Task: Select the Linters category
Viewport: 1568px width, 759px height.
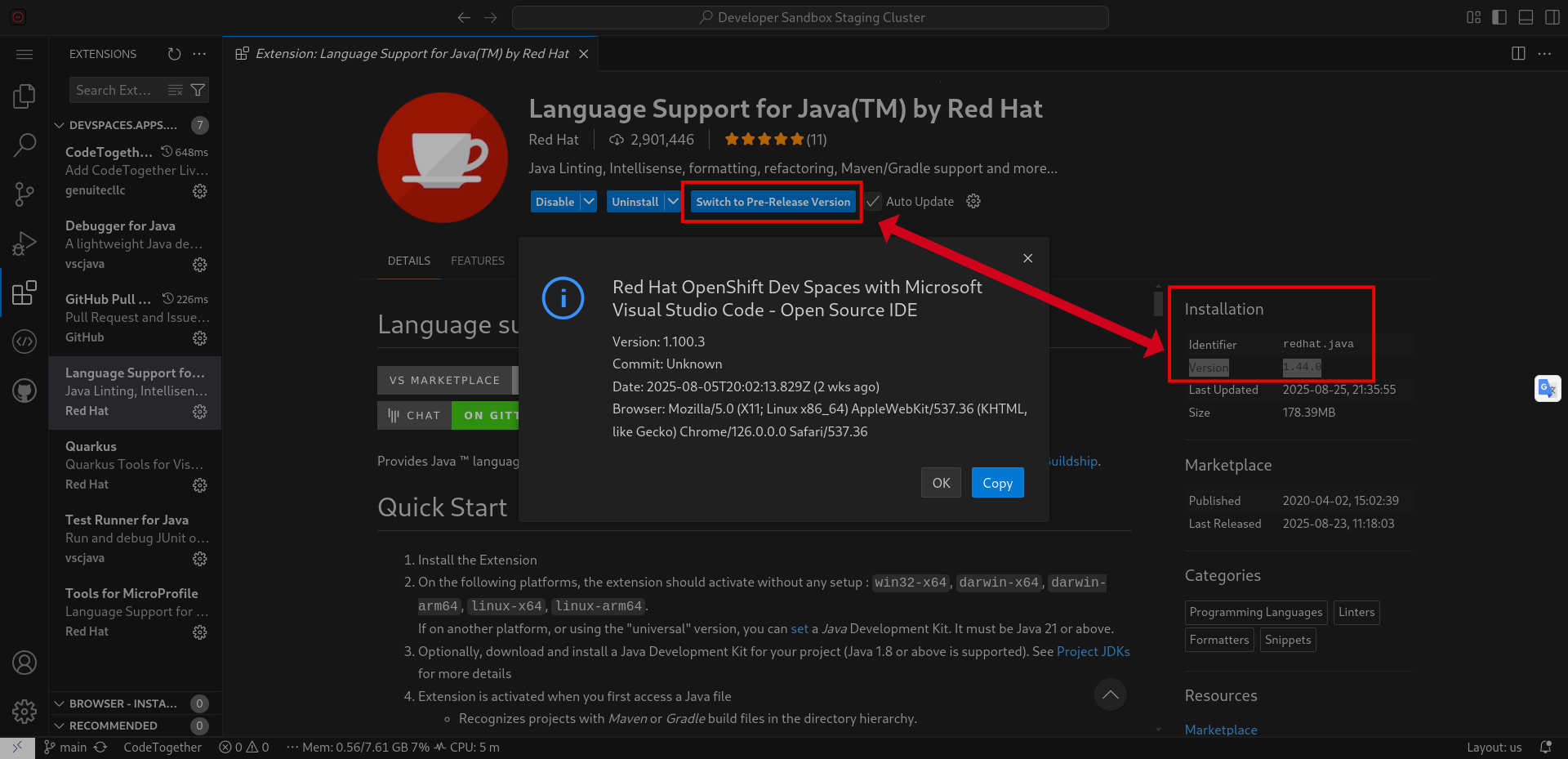Action: (x=1356, y=612)
